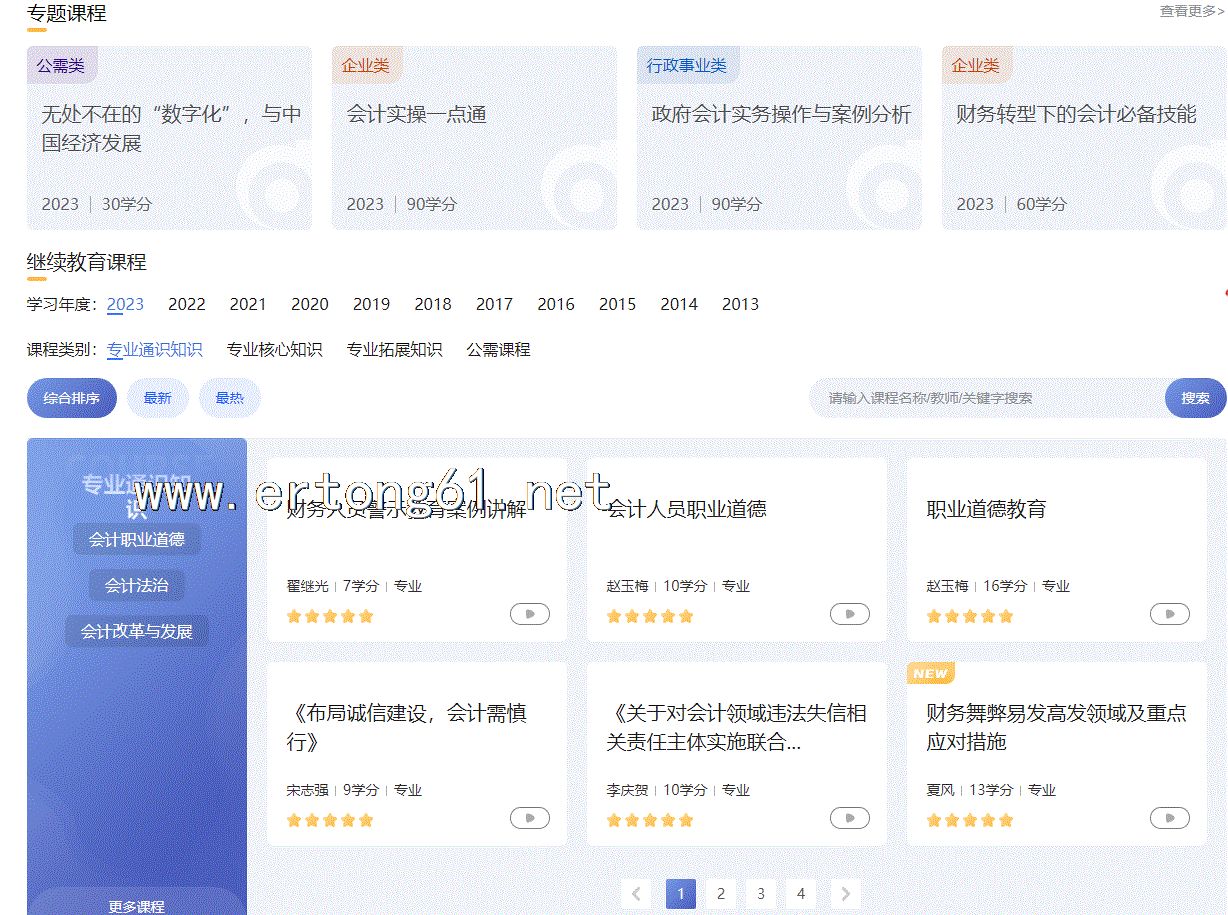Click the 搜索 button
Viewport: 1228px width, 915px height.
click(1195, 398)
